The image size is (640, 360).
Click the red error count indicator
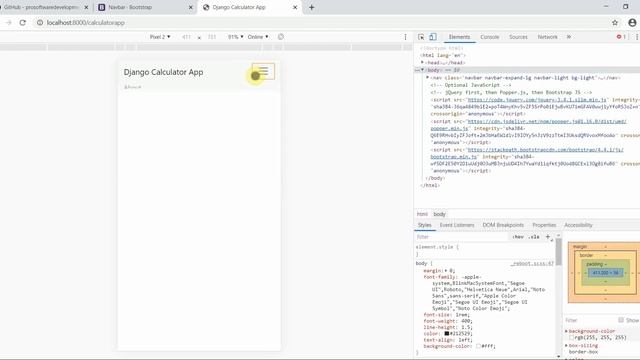click(621, 37)
